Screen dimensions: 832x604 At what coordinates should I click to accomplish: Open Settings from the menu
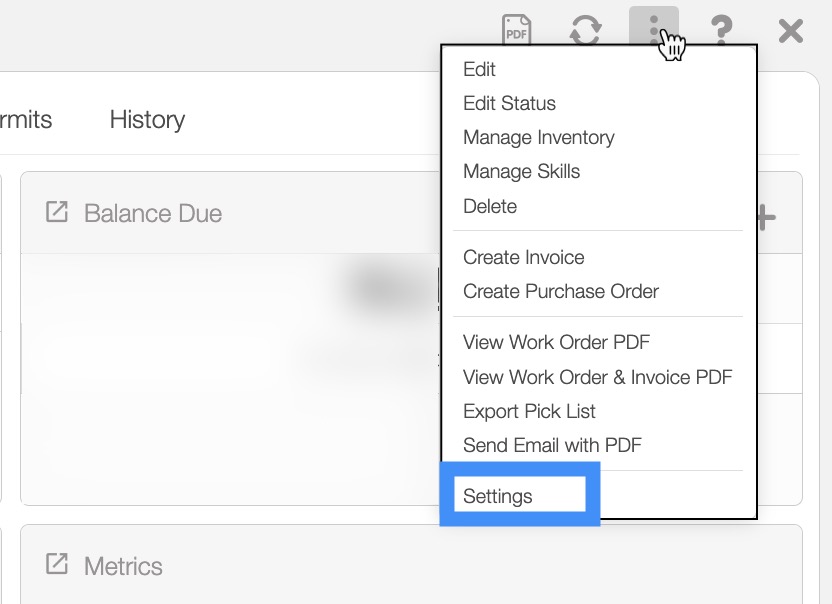[498, 497]
